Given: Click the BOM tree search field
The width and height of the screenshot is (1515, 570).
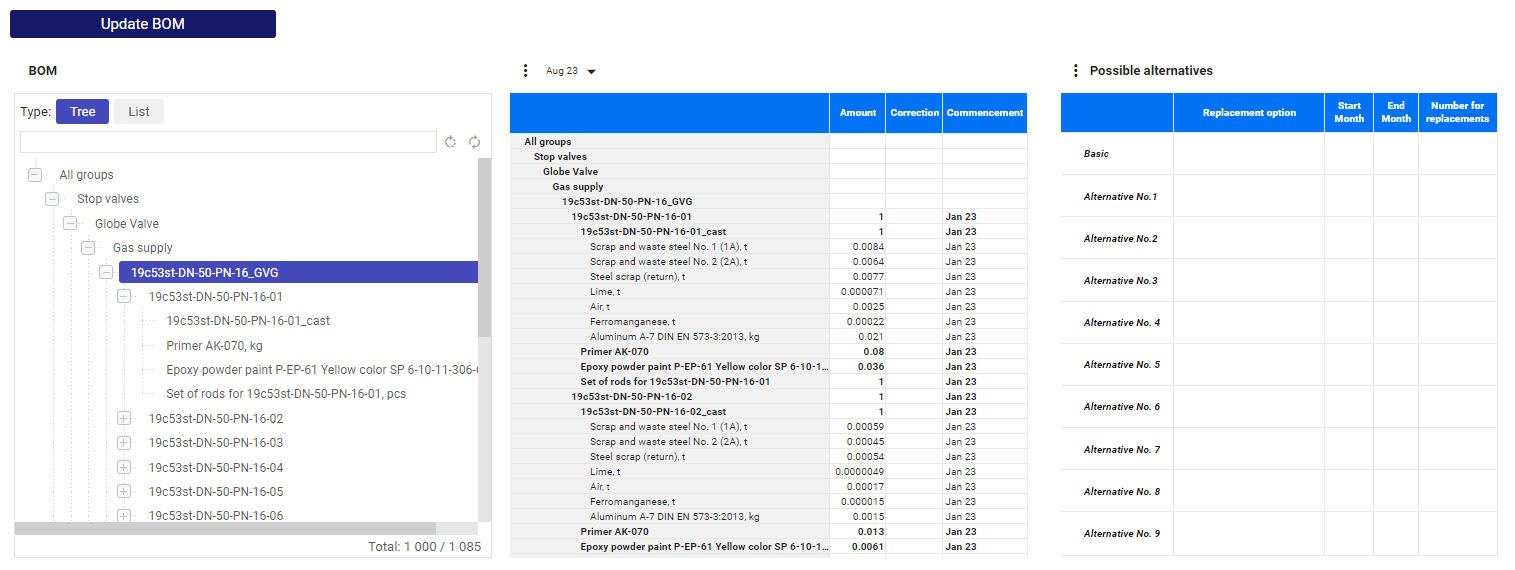Looking at the screenshot, I should 228,142.
